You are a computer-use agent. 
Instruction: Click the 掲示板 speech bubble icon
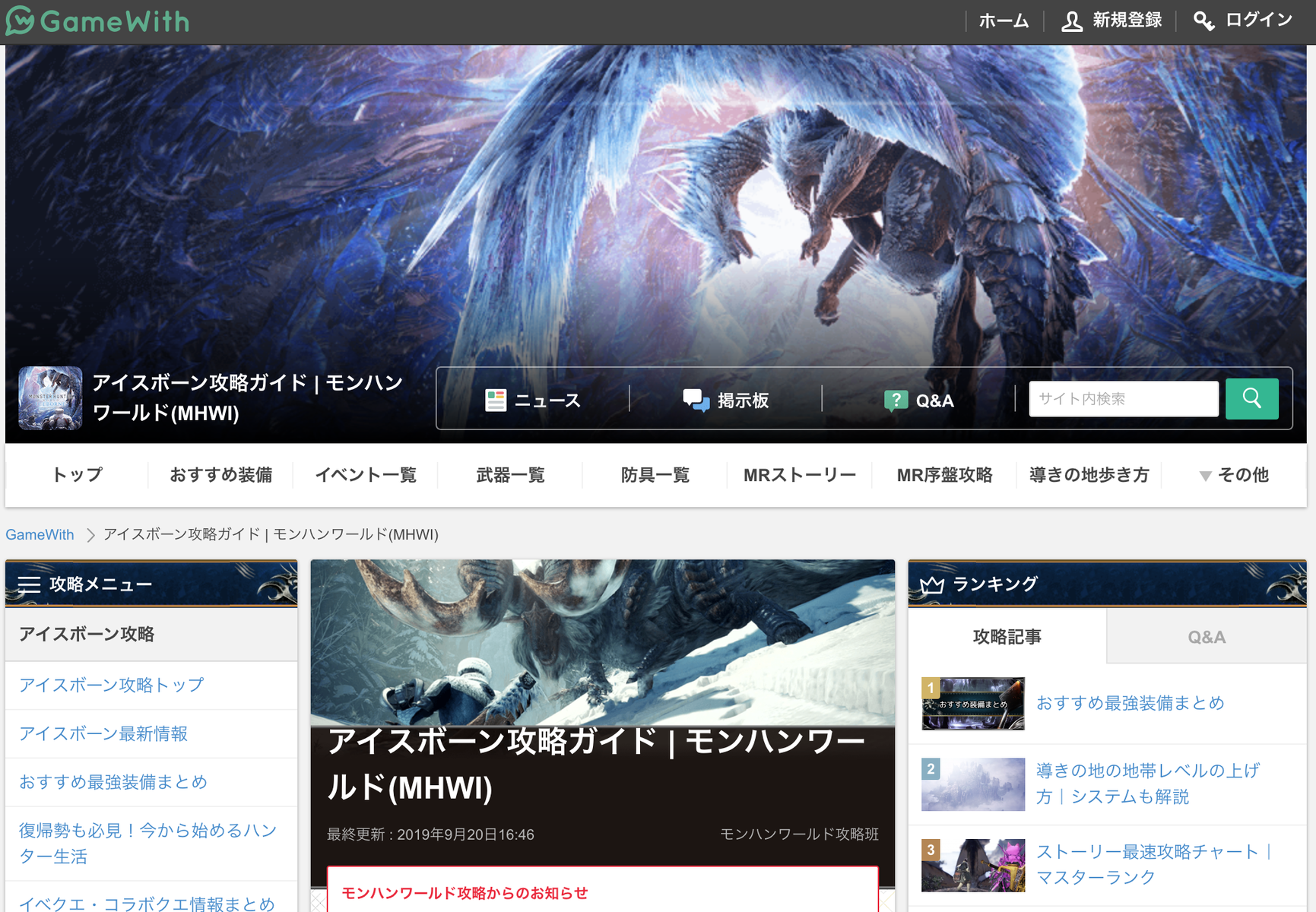click(696, 400)
